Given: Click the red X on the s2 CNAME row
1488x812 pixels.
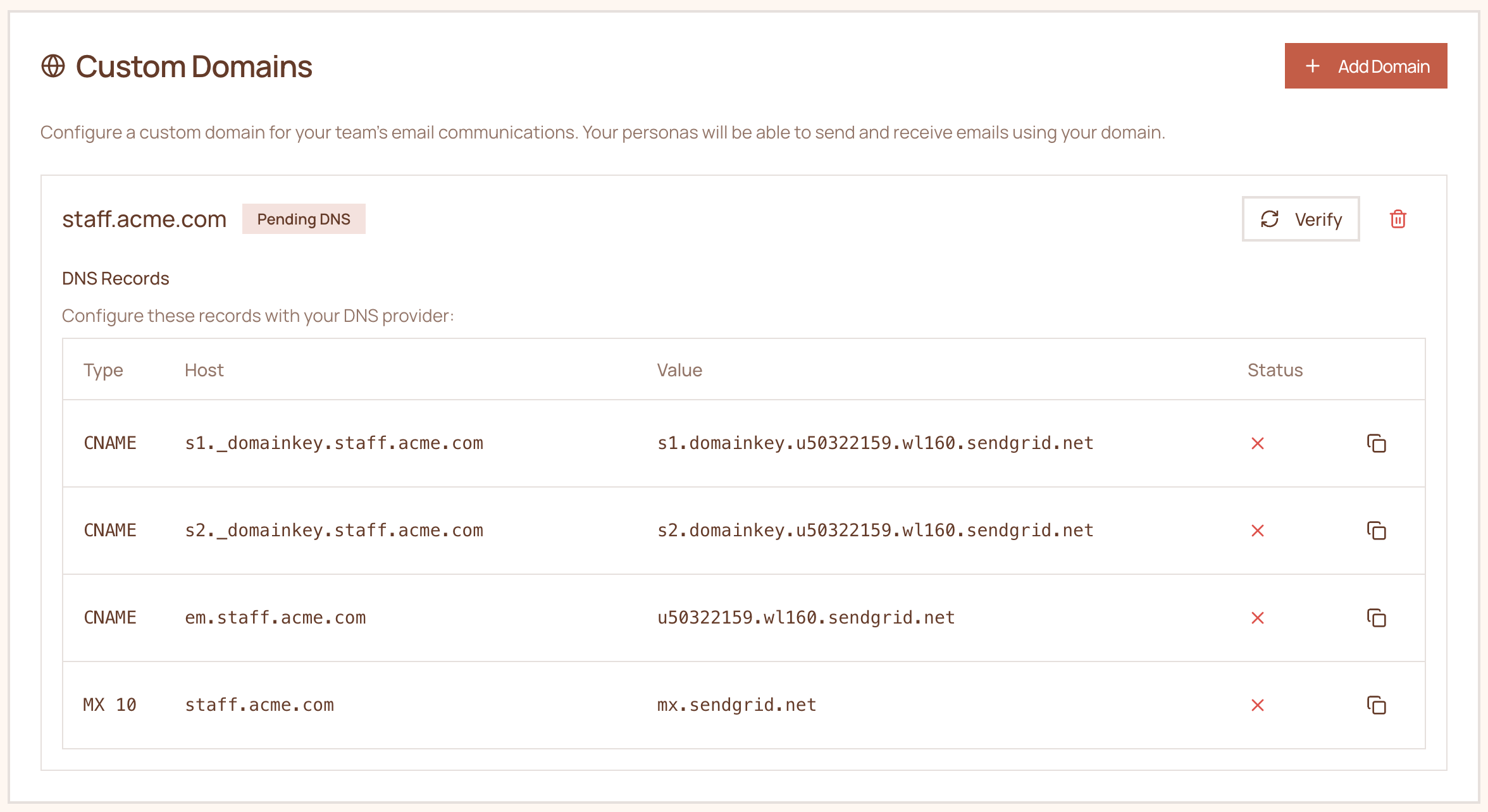Looking at the screenshot, I should click(x=1258, y=531).
